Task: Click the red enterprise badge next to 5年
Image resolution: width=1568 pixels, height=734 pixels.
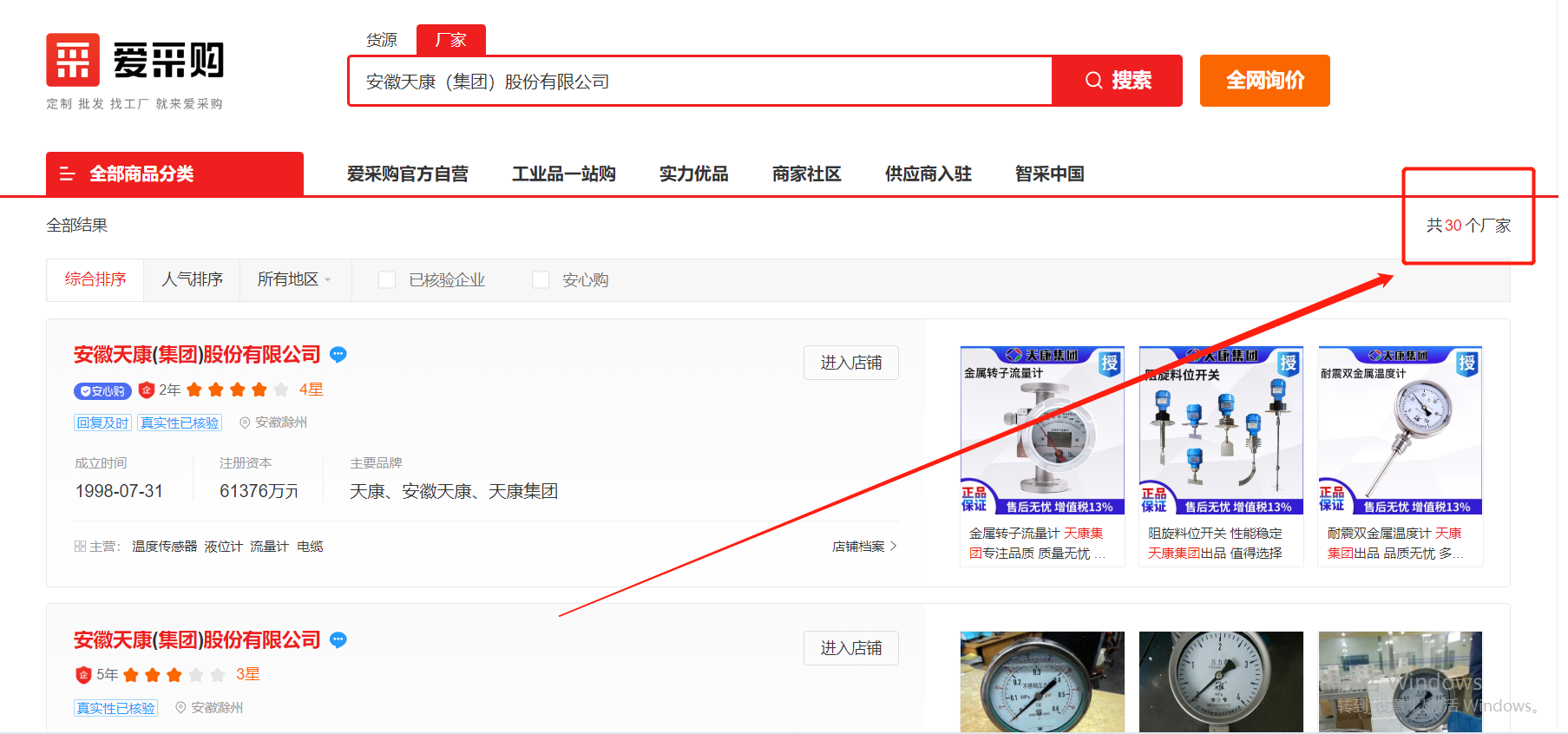Action: 83,675
